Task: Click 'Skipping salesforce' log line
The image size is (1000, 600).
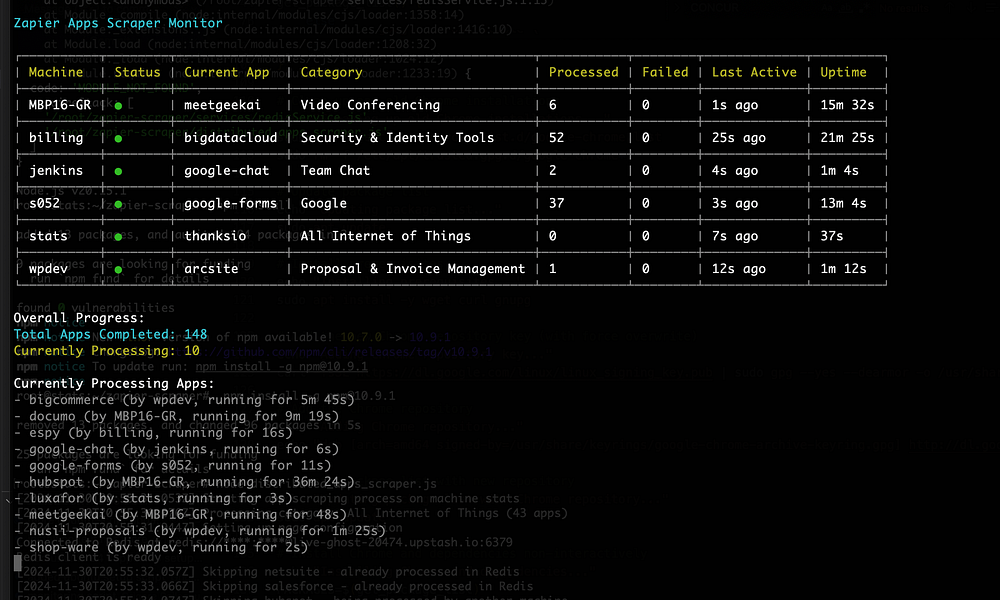Action: [274, 586]
